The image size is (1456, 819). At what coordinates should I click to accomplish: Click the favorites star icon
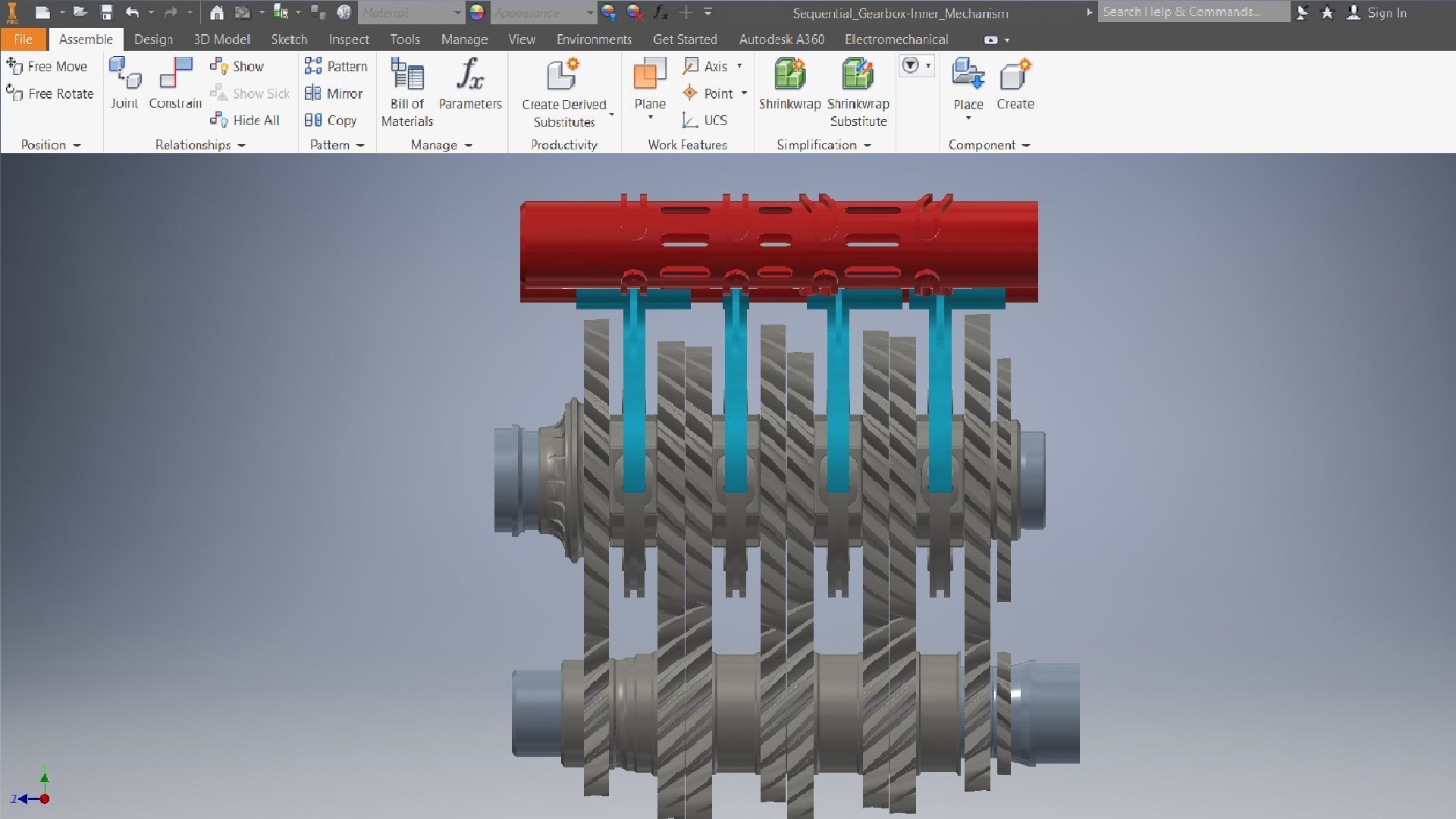(1327, 13)
